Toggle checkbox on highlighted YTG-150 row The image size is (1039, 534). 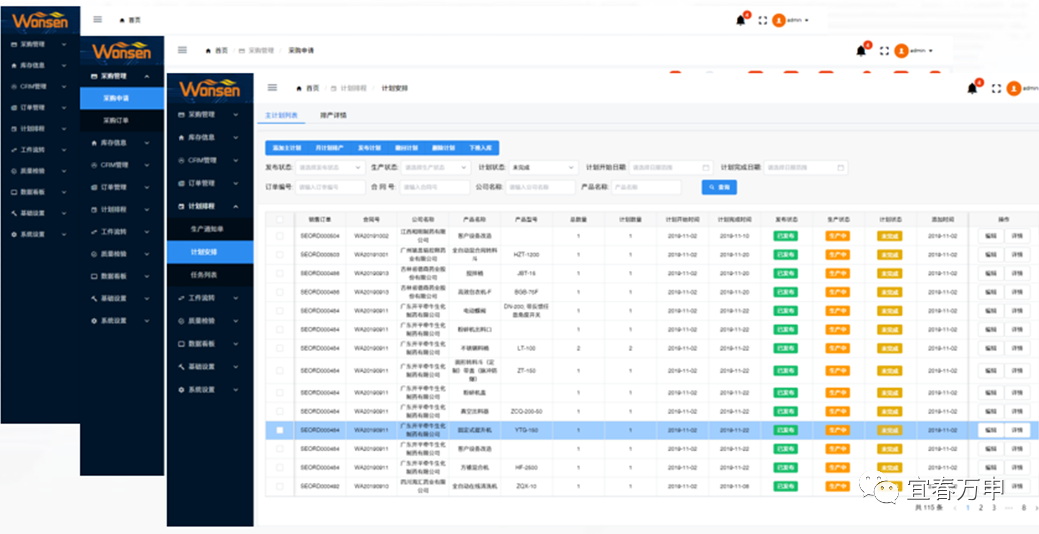pyautogui.click(x=280, y=430)
